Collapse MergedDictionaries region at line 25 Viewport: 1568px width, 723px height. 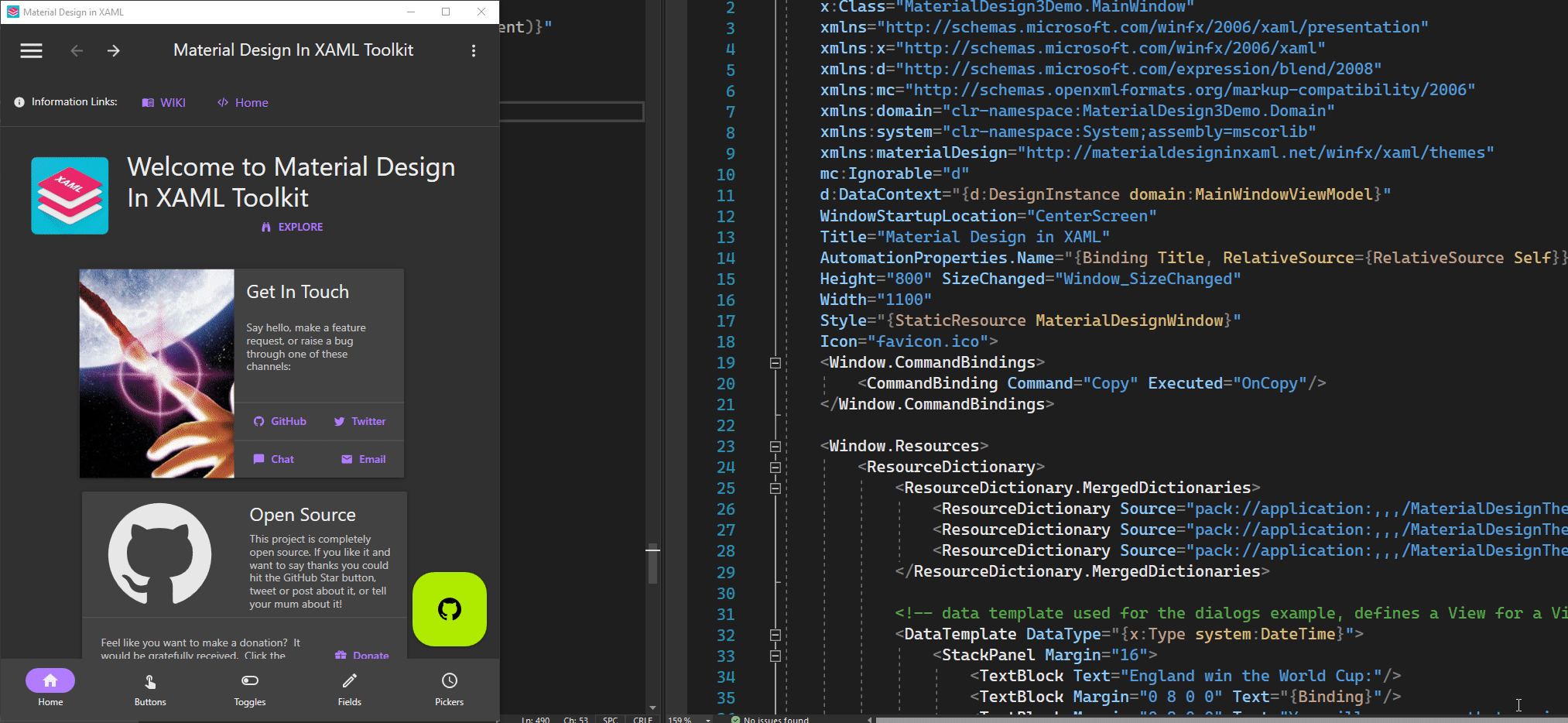pos(775,488)
